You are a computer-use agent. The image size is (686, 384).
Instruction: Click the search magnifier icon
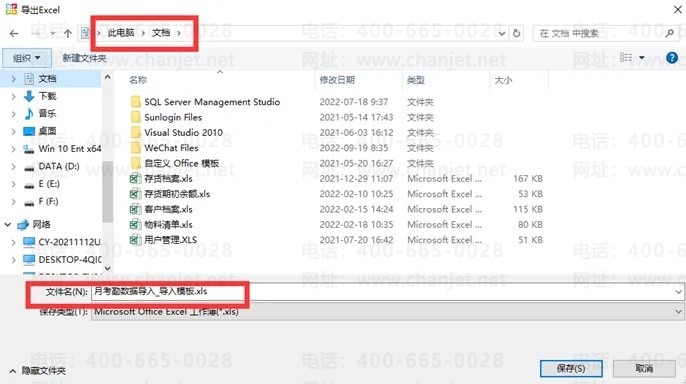[x=669, y=33]
